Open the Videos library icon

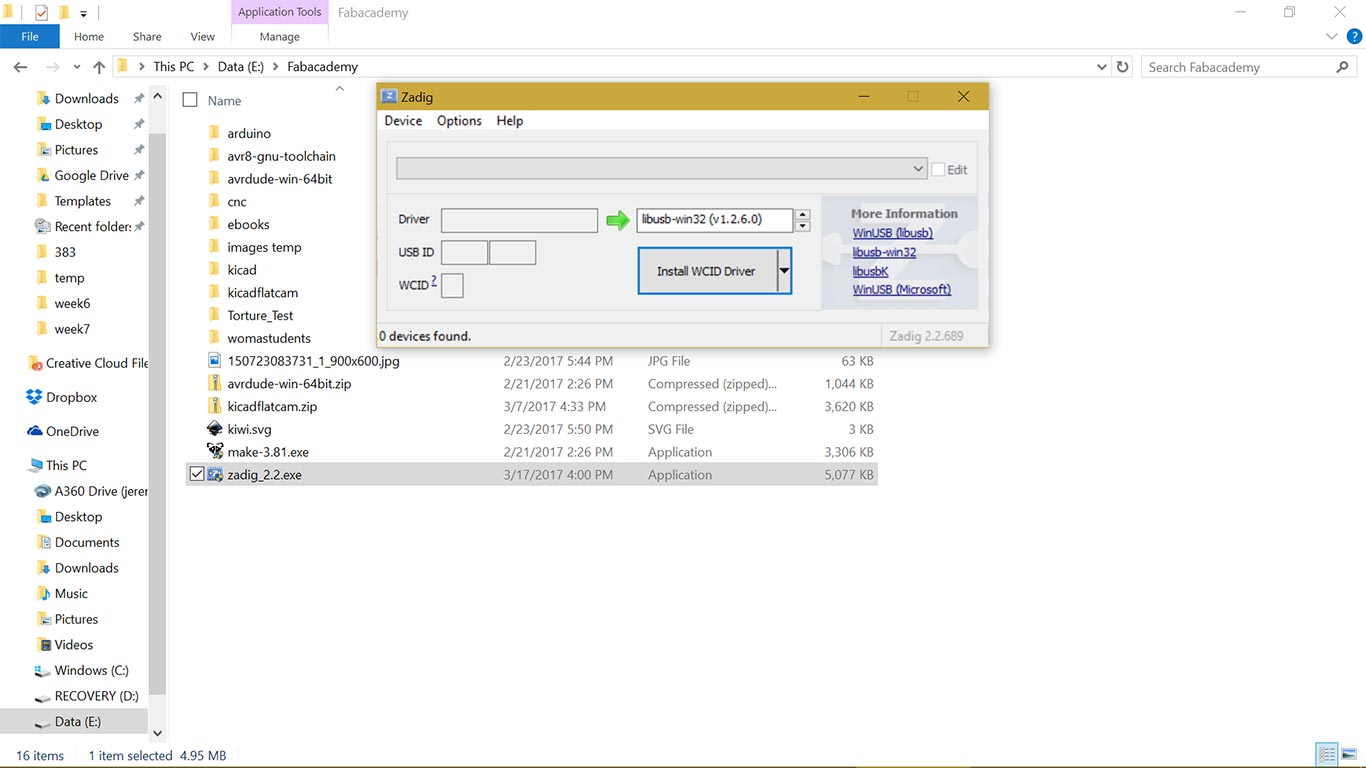tap(43, 645)
